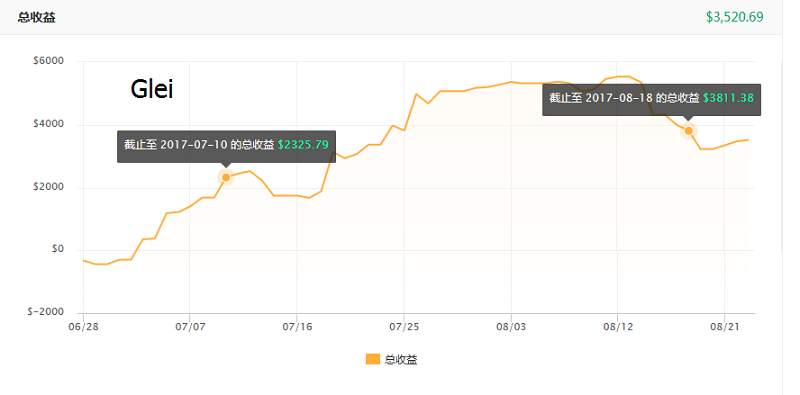Select the 2017-07-10 data point marker
800x395 pixels.
226,177
